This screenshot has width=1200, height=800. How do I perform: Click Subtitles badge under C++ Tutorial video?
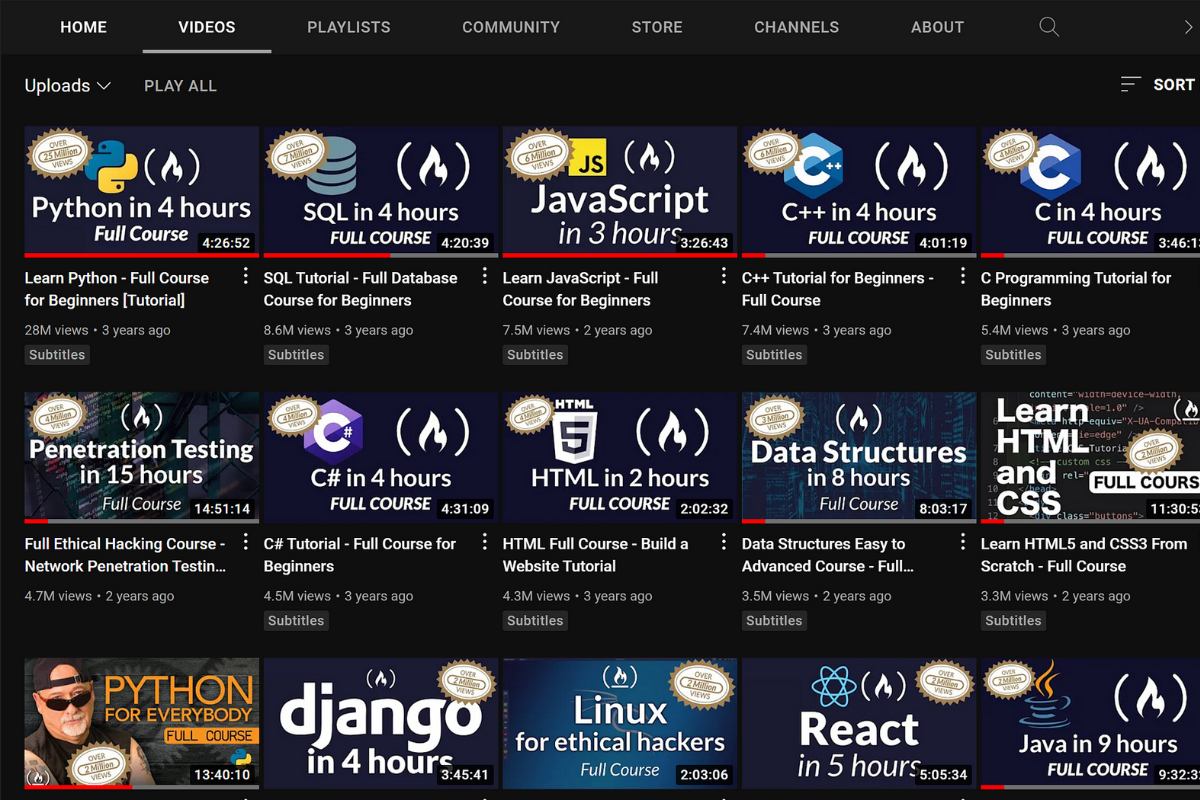774,355
